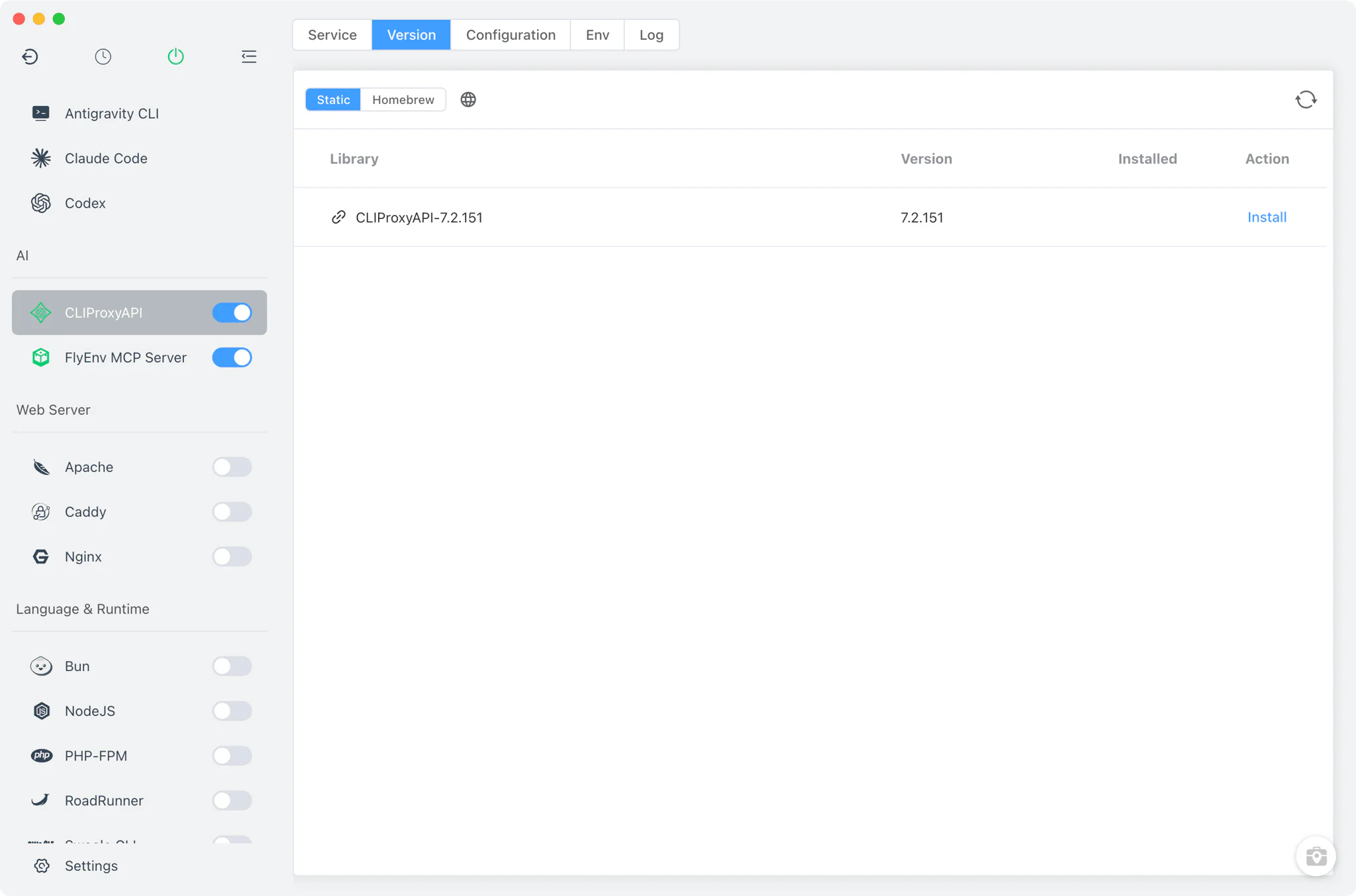Click the Nginx G icon
The width and height of the screenshot is (1356, 896).
pos(41,557)
